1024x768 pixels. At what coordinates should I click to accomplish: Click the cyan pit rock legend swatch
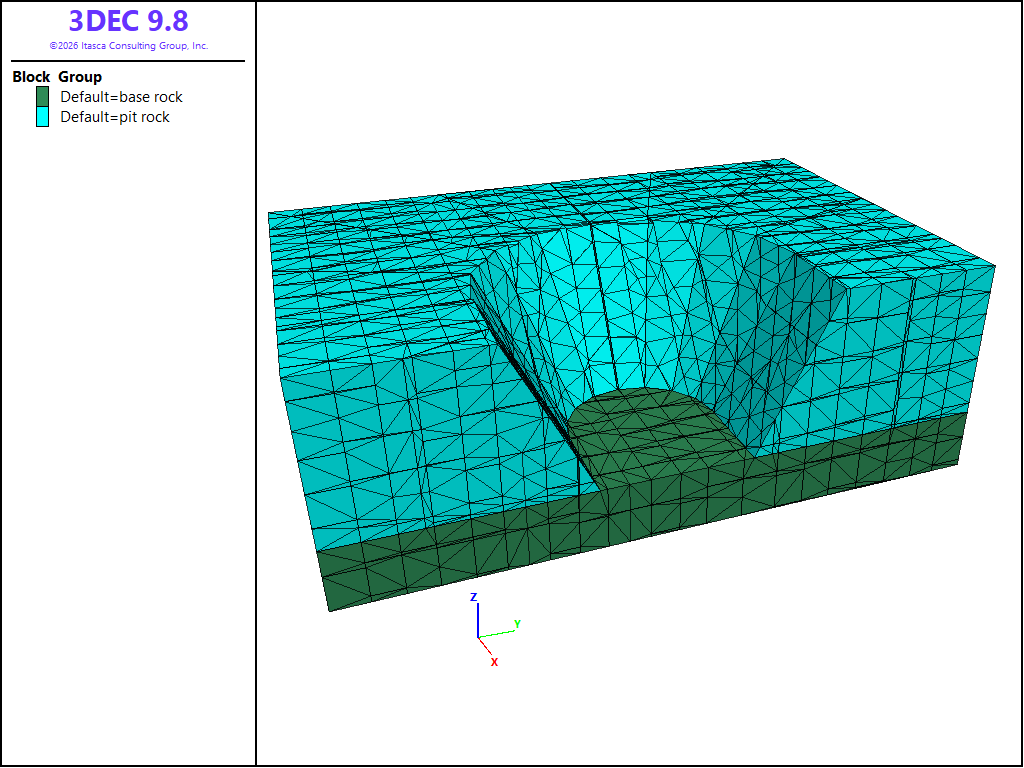tap(42, 117)
